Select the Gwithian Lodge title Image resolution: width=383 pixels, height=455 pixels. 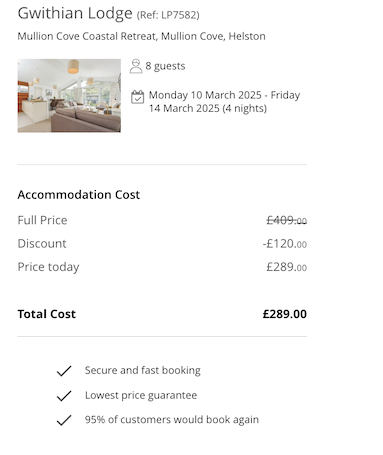point(75,14)
